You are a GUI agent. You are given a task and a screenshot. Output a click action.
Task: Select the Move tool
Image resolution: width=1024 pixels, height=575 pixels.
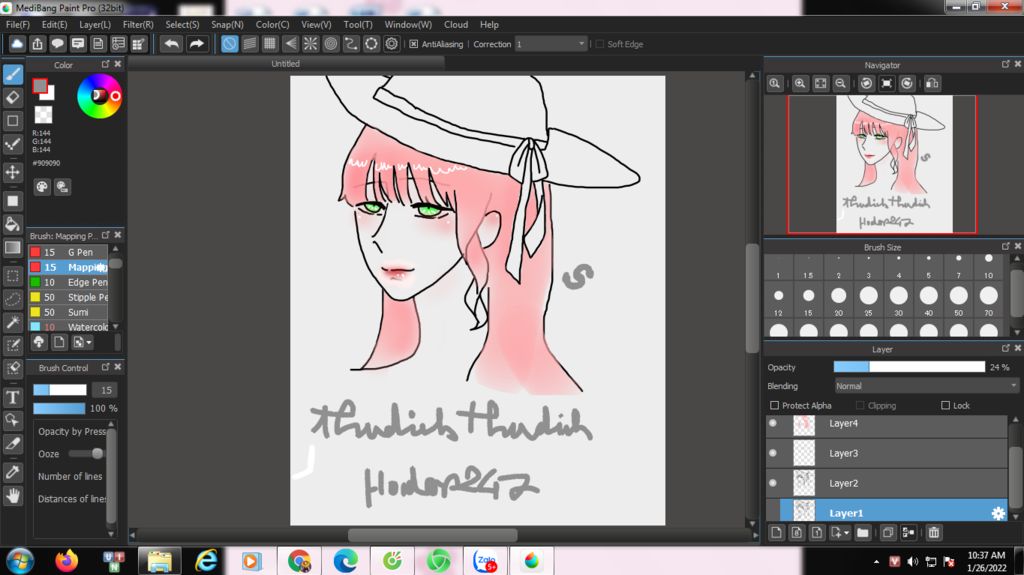[13, 172]
